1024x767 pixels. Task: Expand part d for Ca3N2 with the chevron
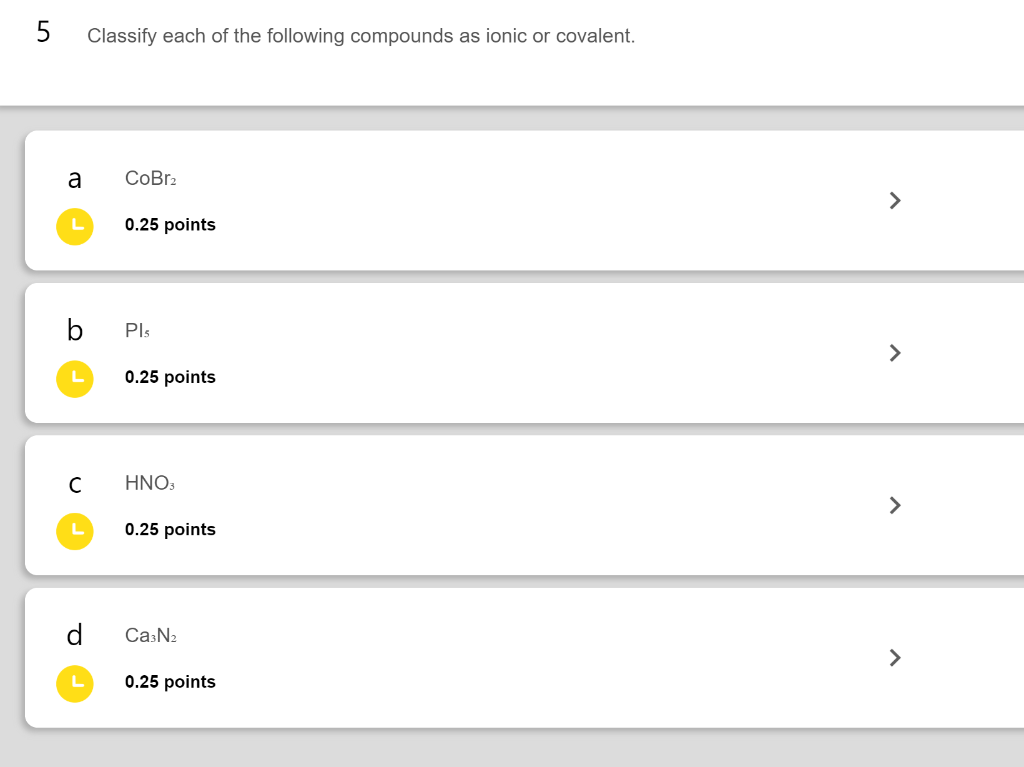tap(894, 658)
